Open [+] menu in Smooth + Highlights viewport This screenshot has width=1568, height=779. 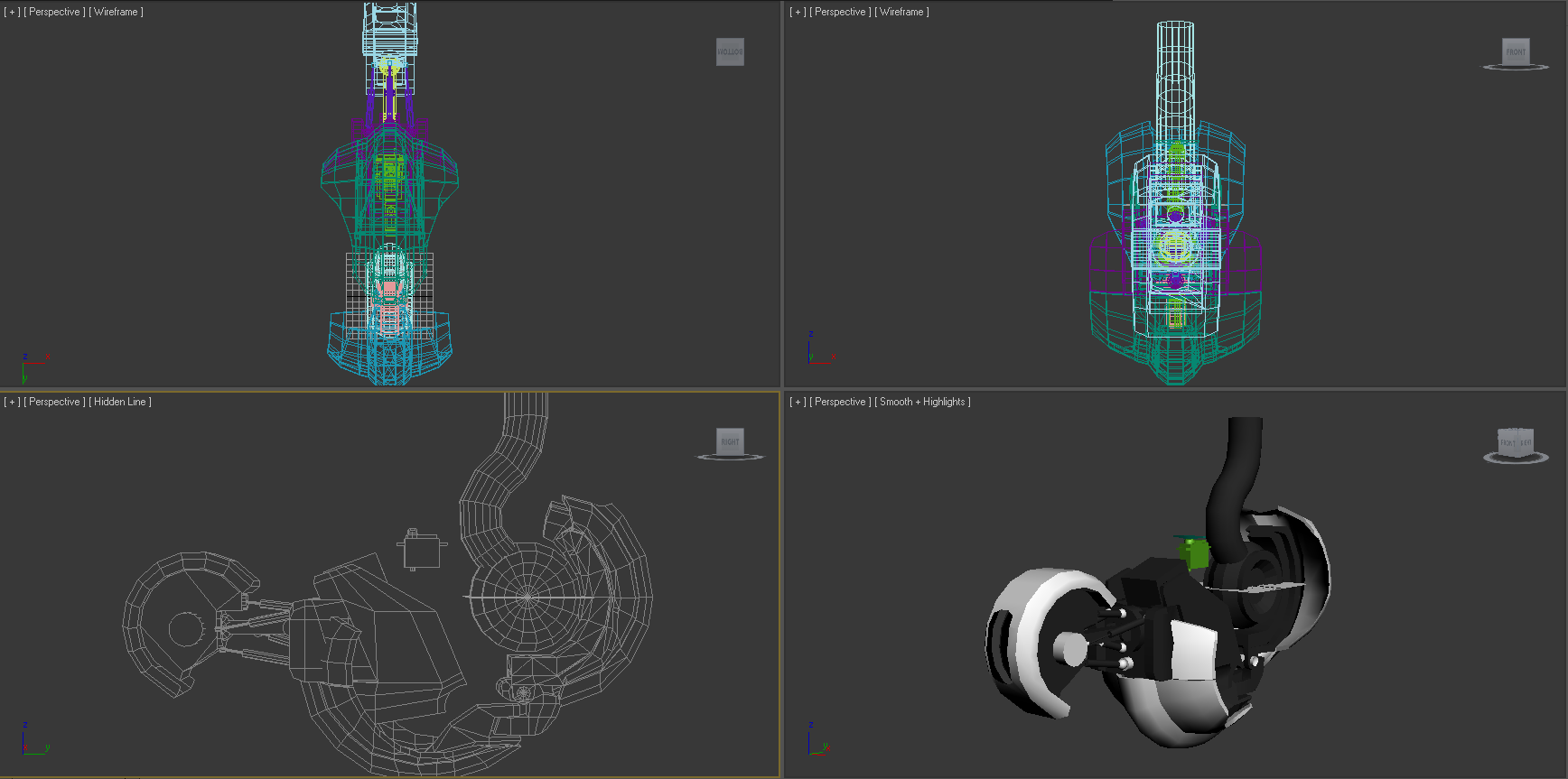pyautogui.click(x=798, y=402)
